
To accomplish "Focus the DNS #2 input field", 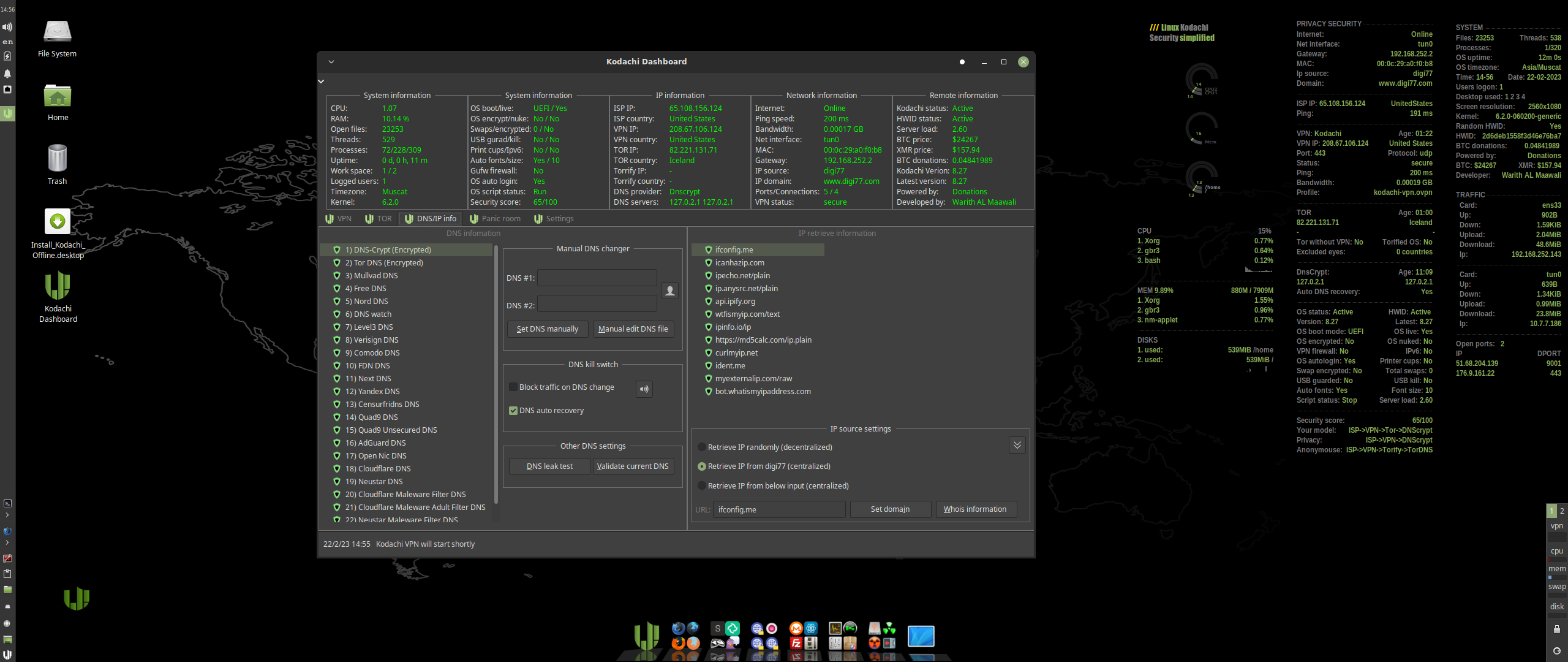I will click(x=597, y=305).
